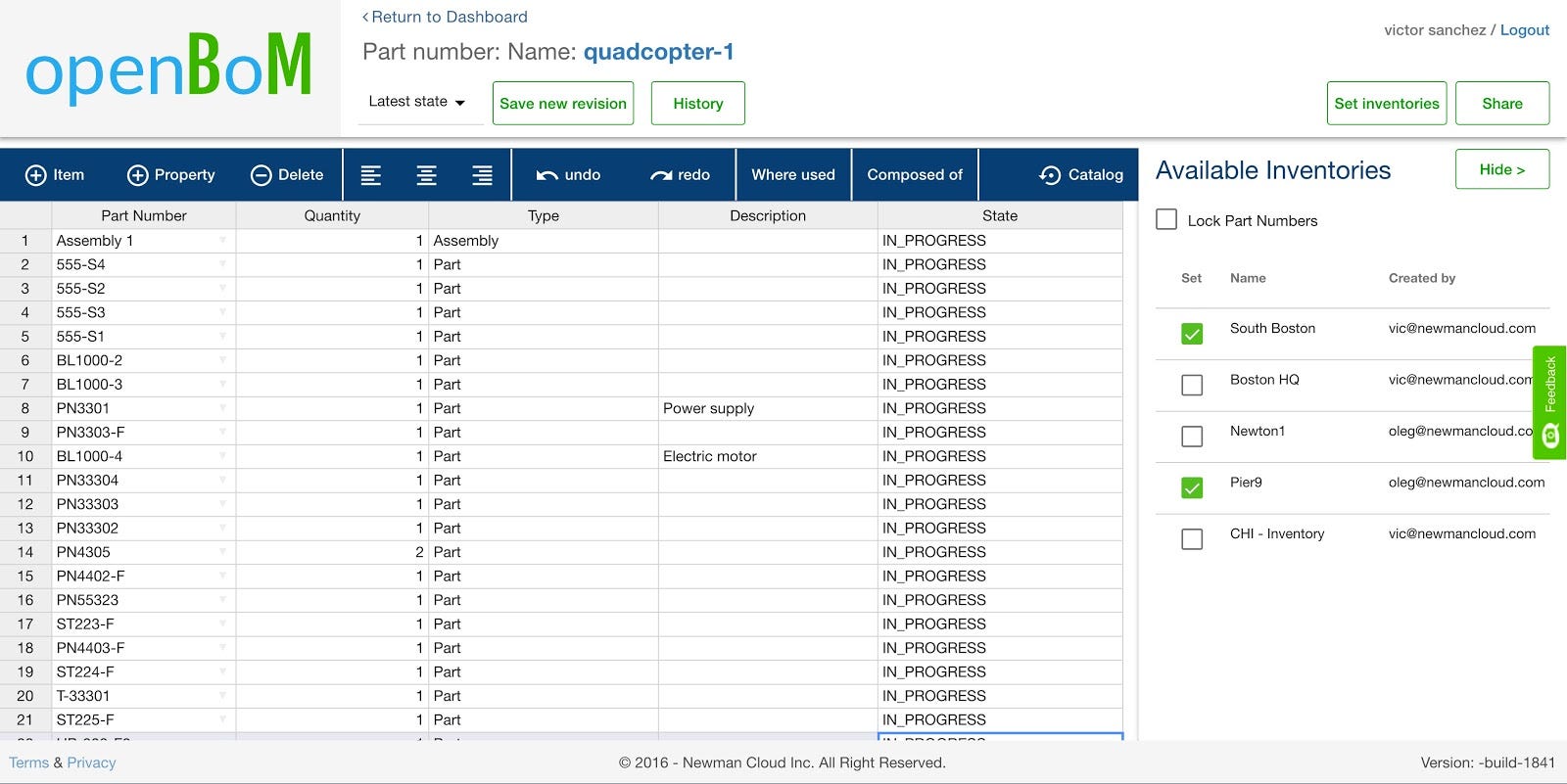The height and width of the screenshot is (784, 1567).
Task: Select the Type column header
Action: (x=544, y=215)
